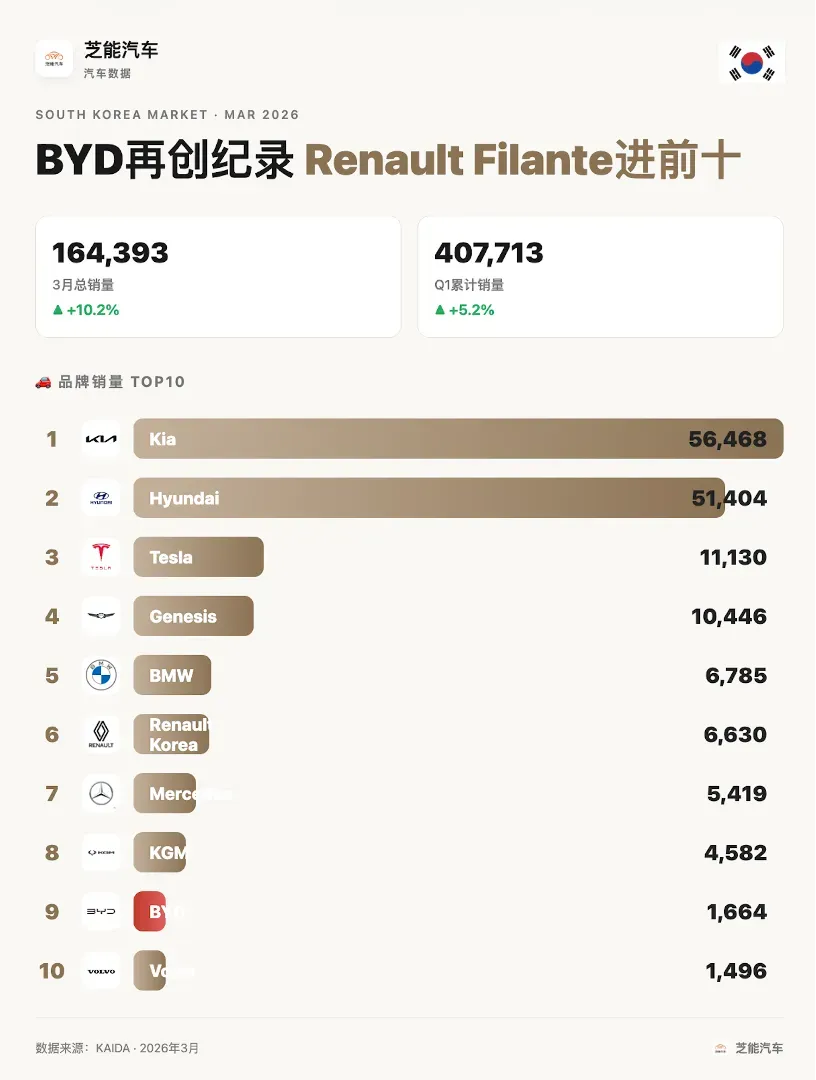
Task: Select the BMW roundel logo
Action: (x=101, y=676)
